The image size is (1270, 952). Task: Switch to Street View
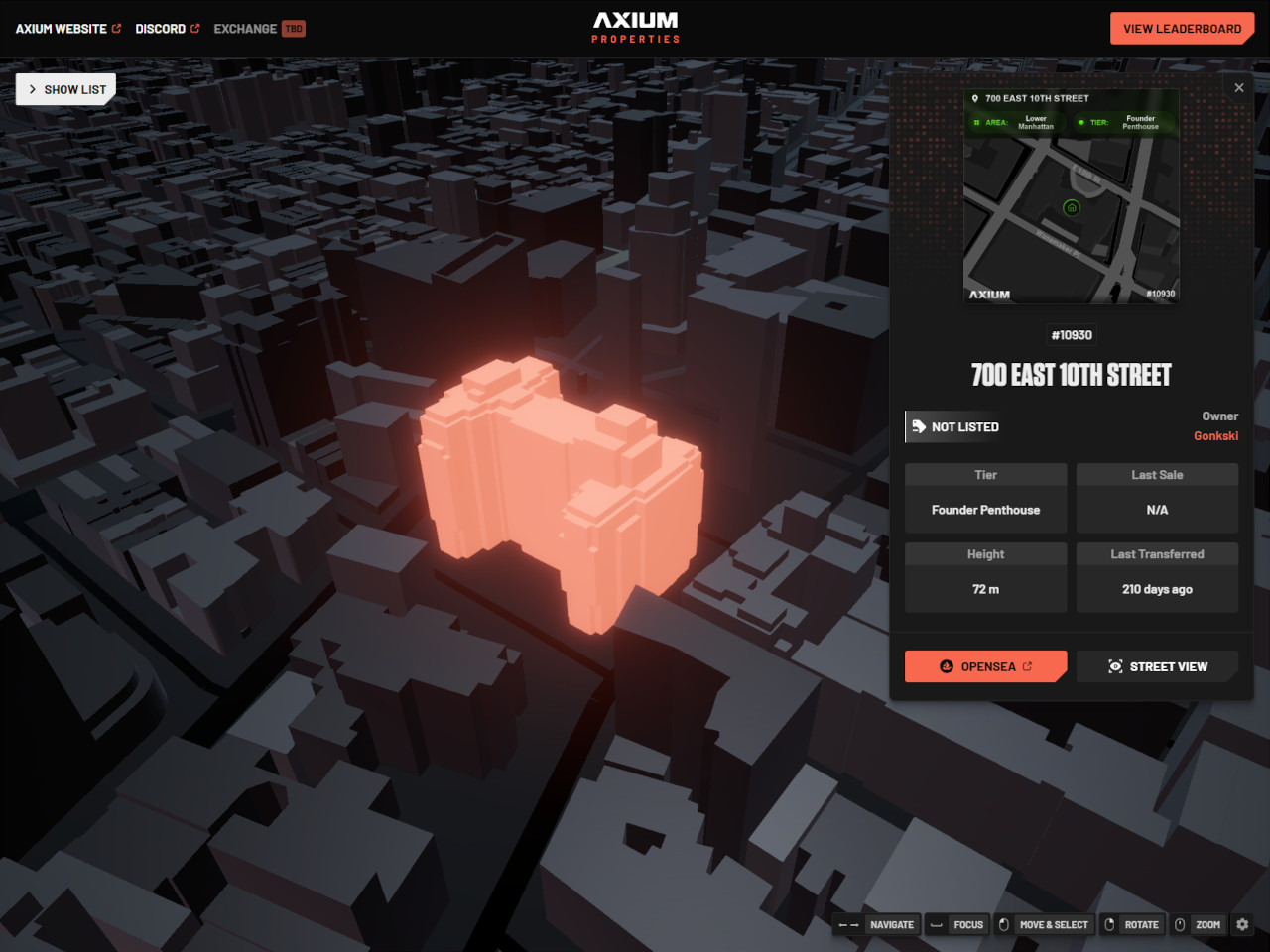click(1157, 666)
